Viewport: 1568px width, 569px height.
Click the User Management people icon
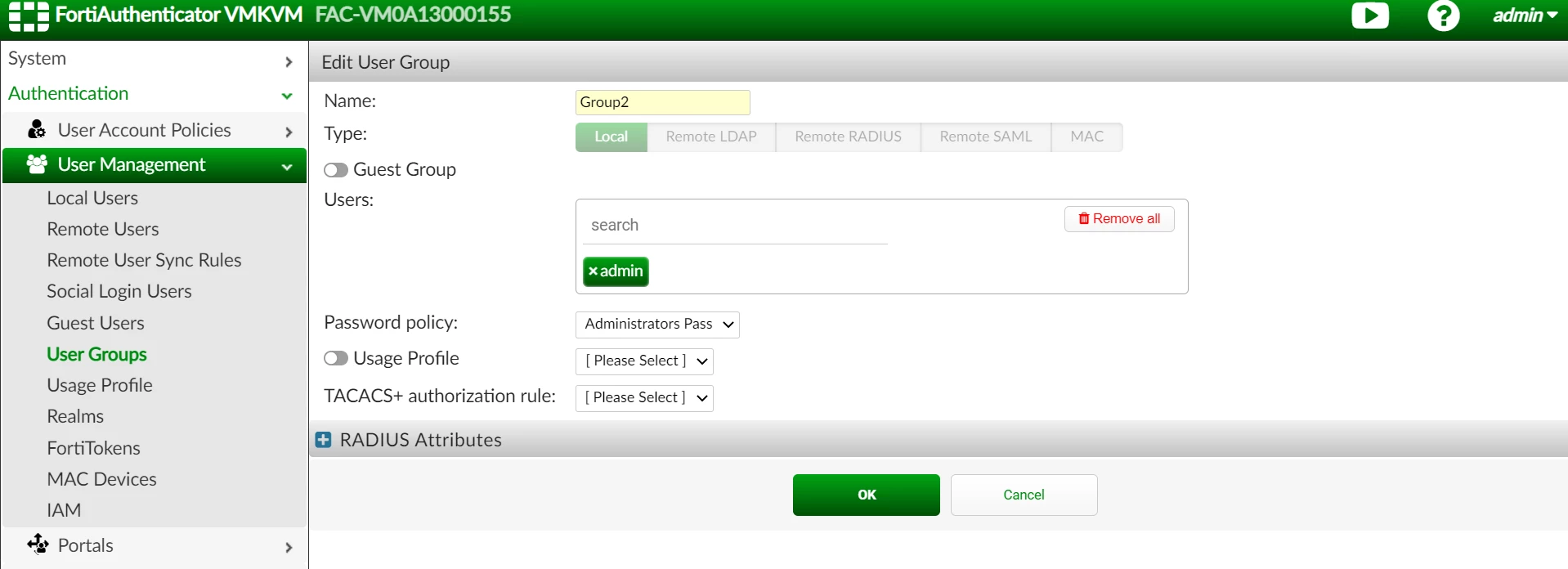point(37,164)
